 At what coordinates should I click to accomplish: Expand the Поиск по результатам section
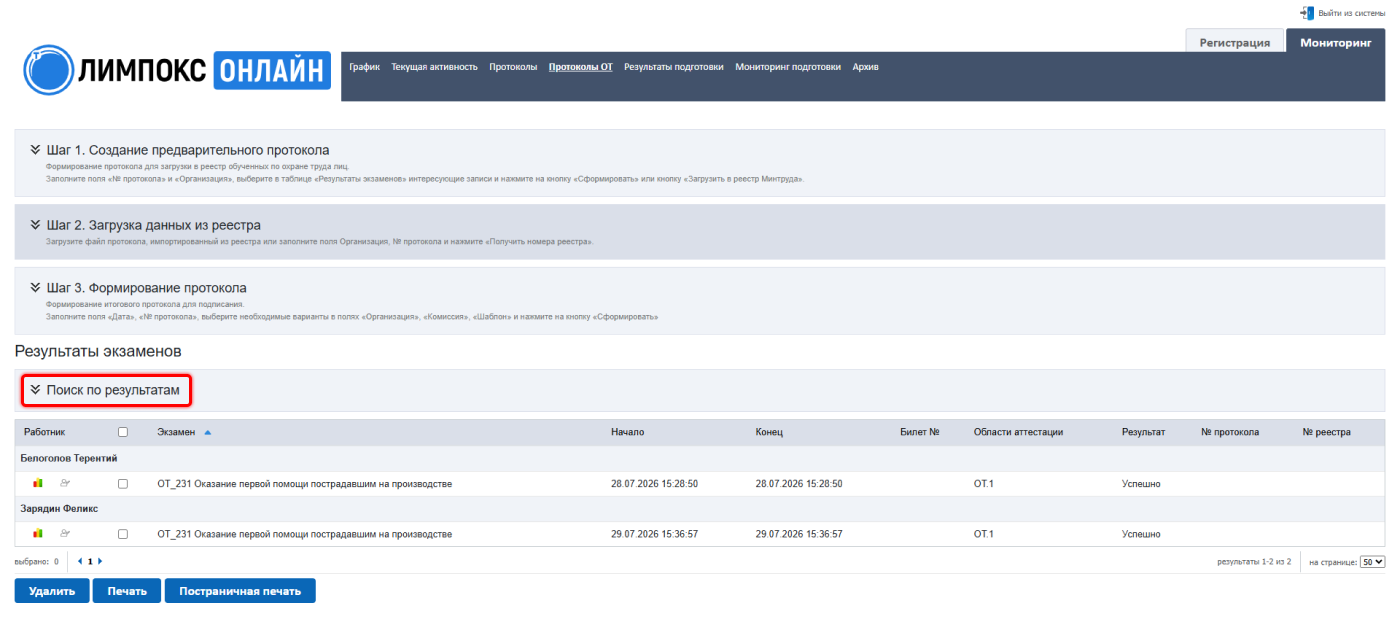(105, 390)
